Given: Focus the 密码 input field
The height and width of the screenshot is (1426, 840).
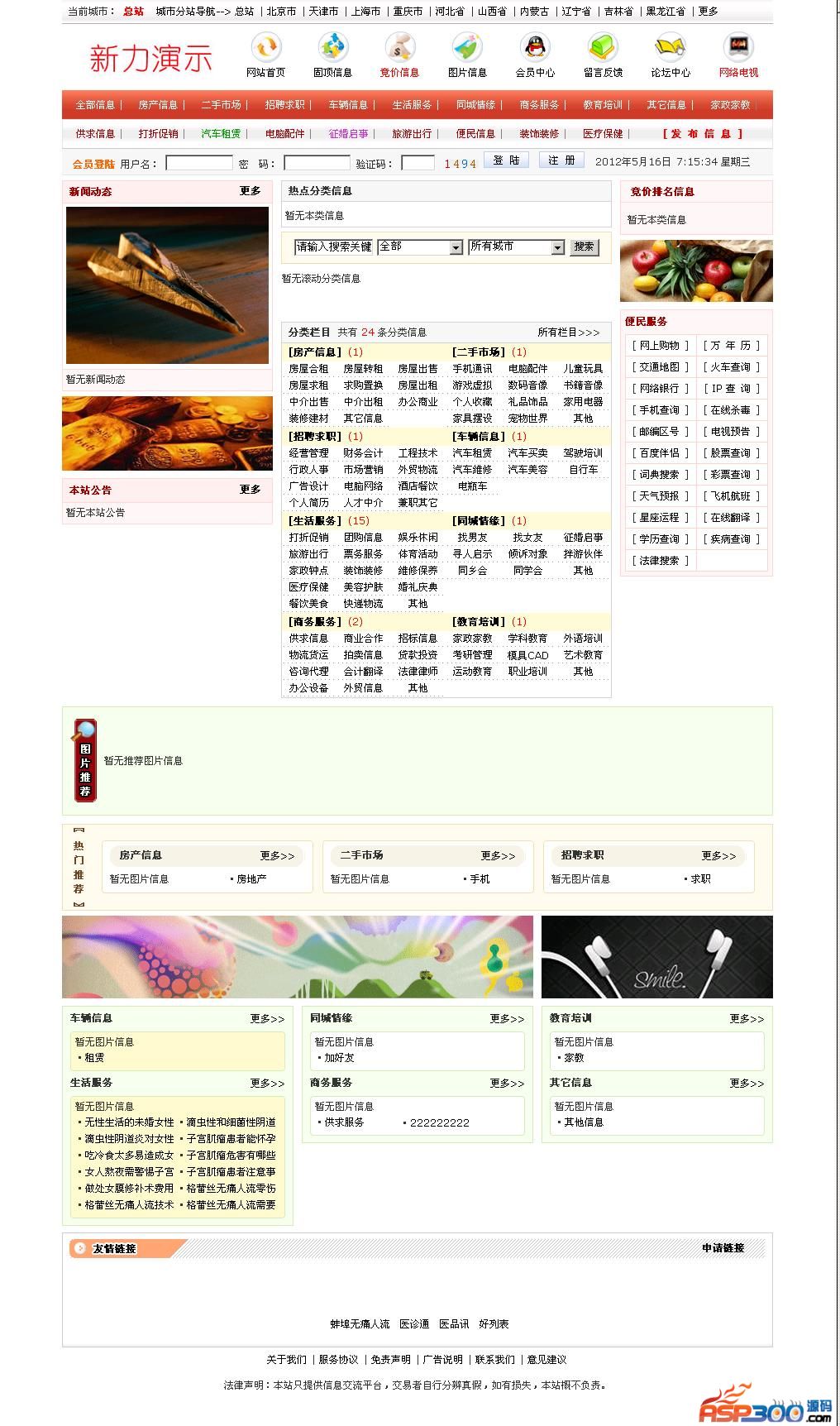Looking at the screenshot, I should pos(317,163).
